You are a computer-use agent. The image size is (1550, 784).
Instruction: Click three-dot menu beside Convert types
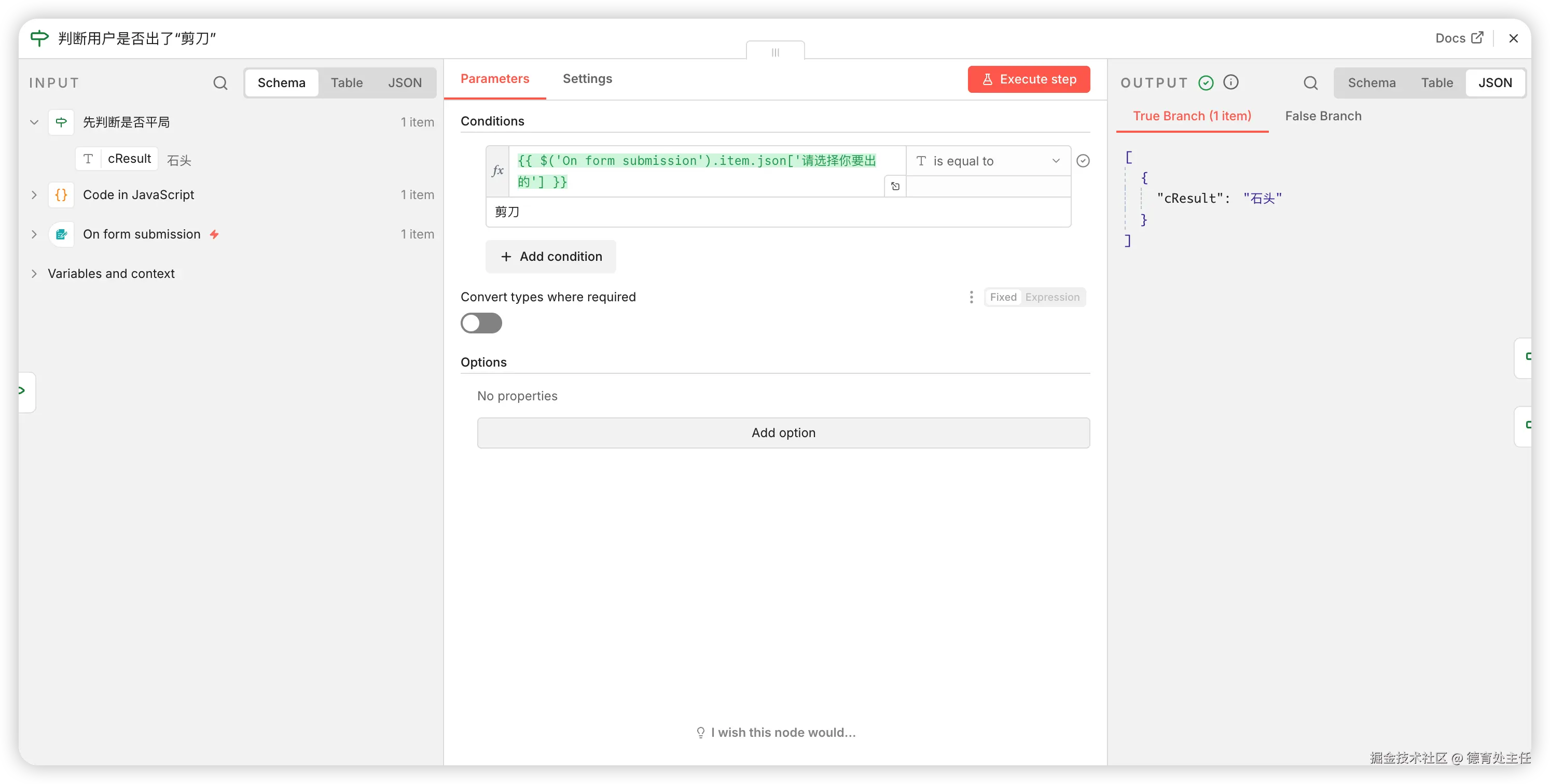tap(971, 297)
